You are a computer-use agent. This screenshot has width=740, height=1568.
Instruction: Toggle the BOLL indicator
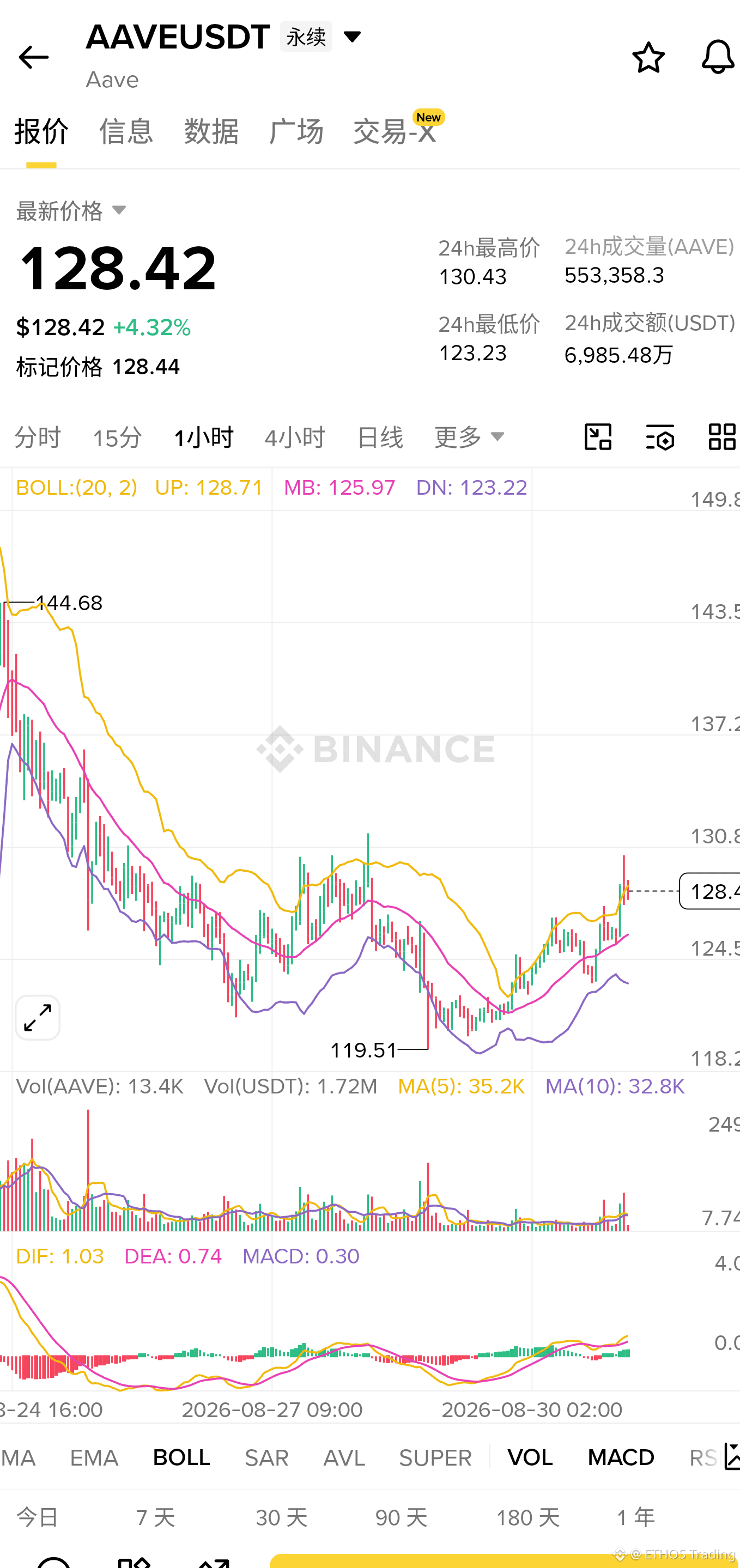181,1457
